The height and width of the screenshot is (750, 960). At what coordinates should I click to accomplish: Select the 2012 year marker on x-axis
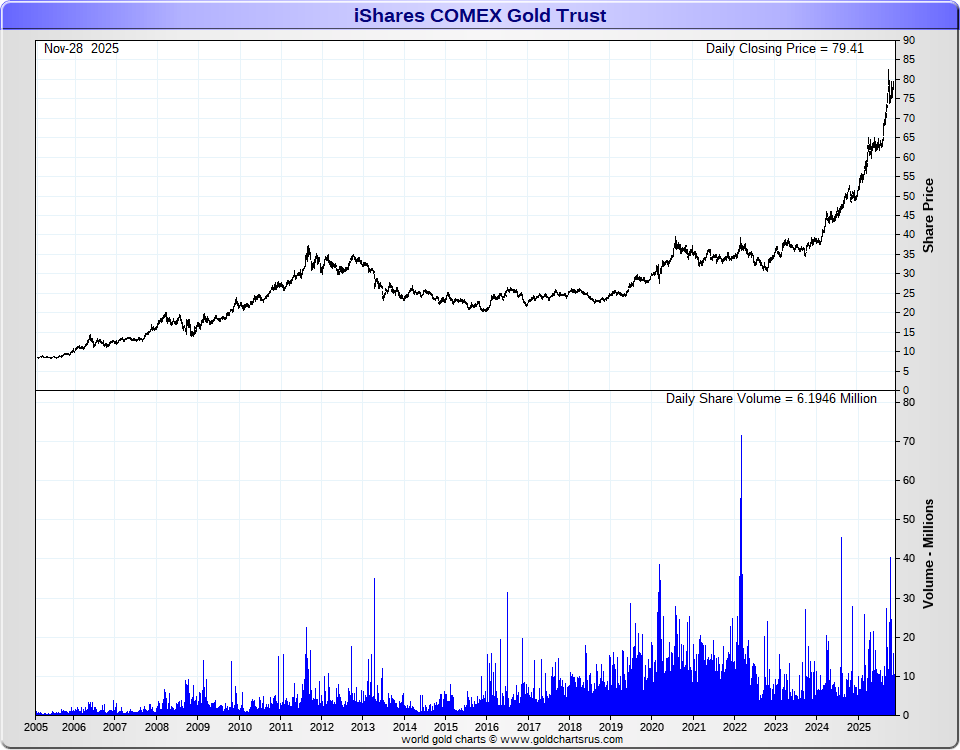click(x=322, y=726)
